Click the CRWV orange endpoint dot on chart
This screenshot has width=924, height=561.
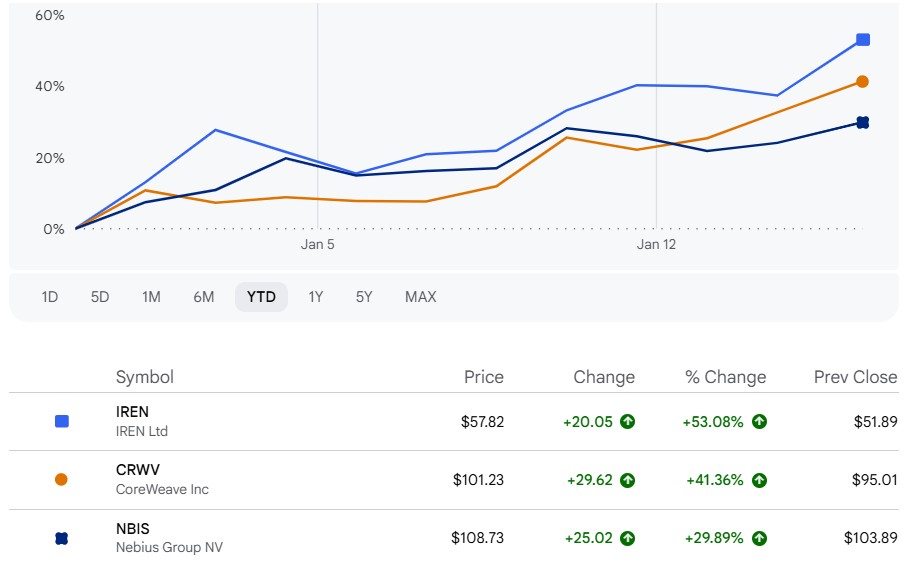tap(862, 82)
